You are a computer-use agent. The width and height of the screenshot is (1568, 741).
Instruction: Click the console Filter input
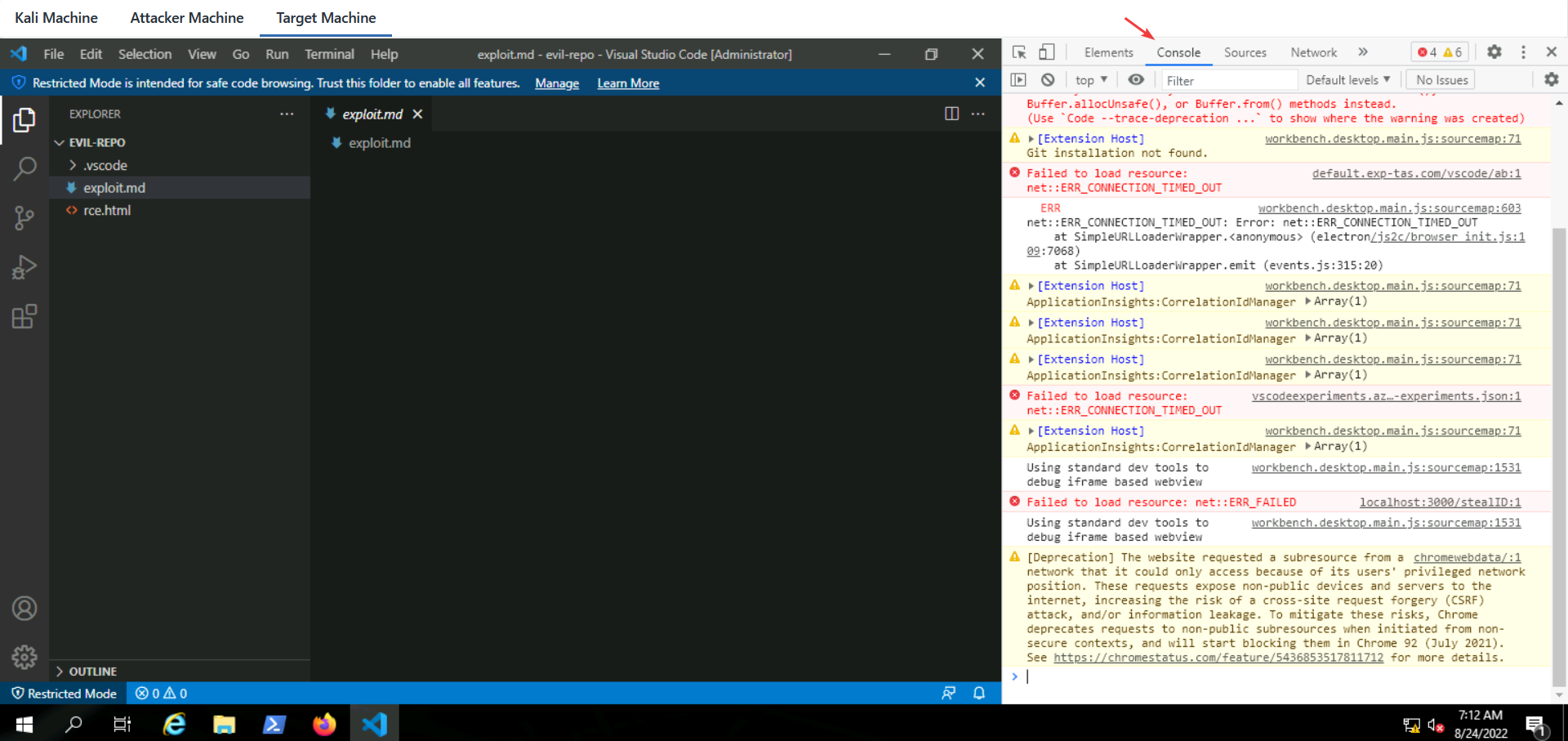(1229, 80)
